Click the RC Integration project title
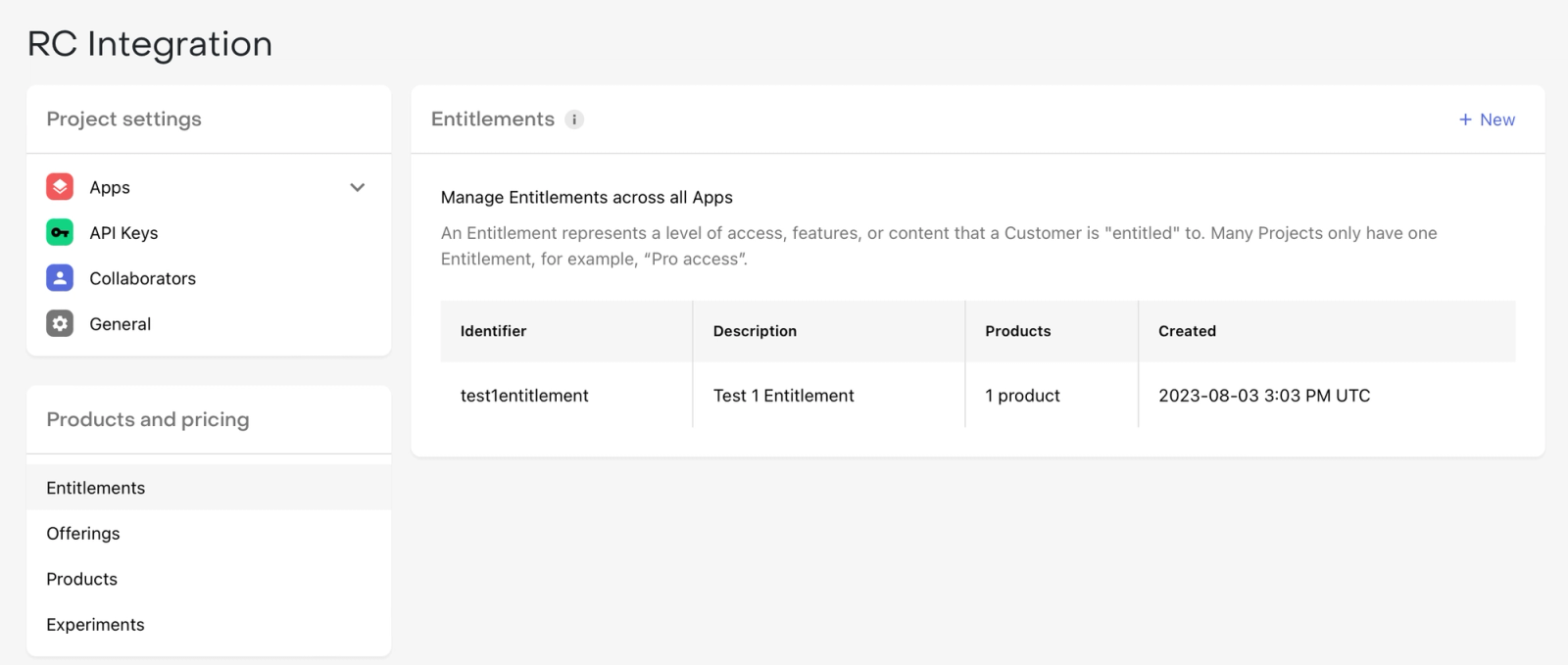Image resolution: width=1568 pixels, height=665 pixels. tap(150, 44)
